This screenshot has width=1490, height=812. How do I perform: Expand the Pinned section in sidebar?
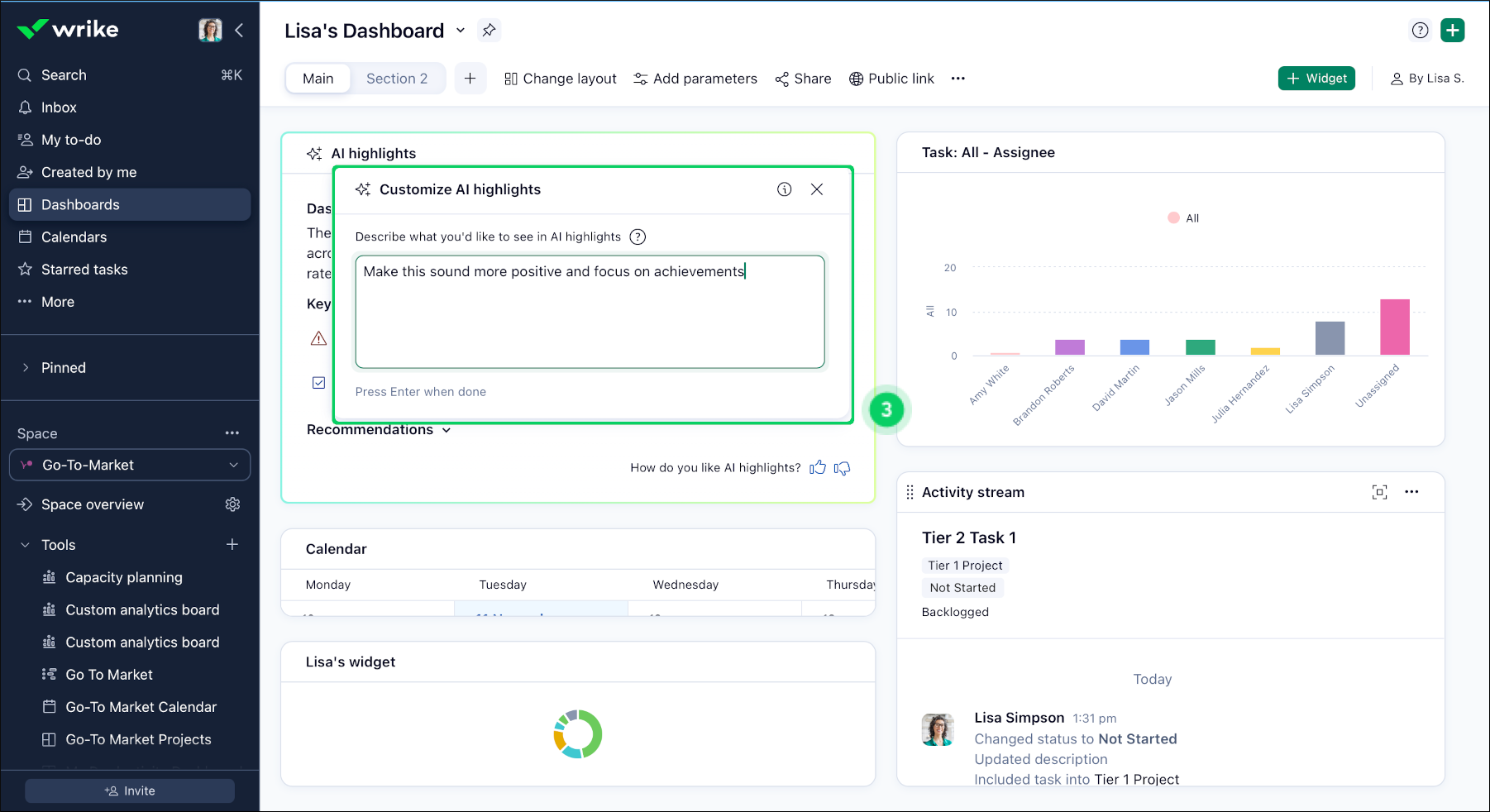tap(26, 368)
